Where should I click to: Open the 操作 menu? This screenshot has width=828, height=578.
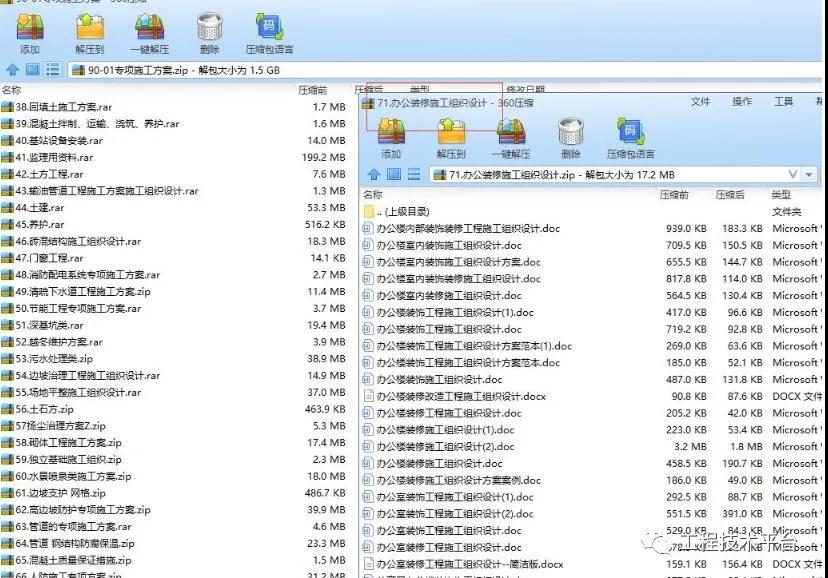742,102
